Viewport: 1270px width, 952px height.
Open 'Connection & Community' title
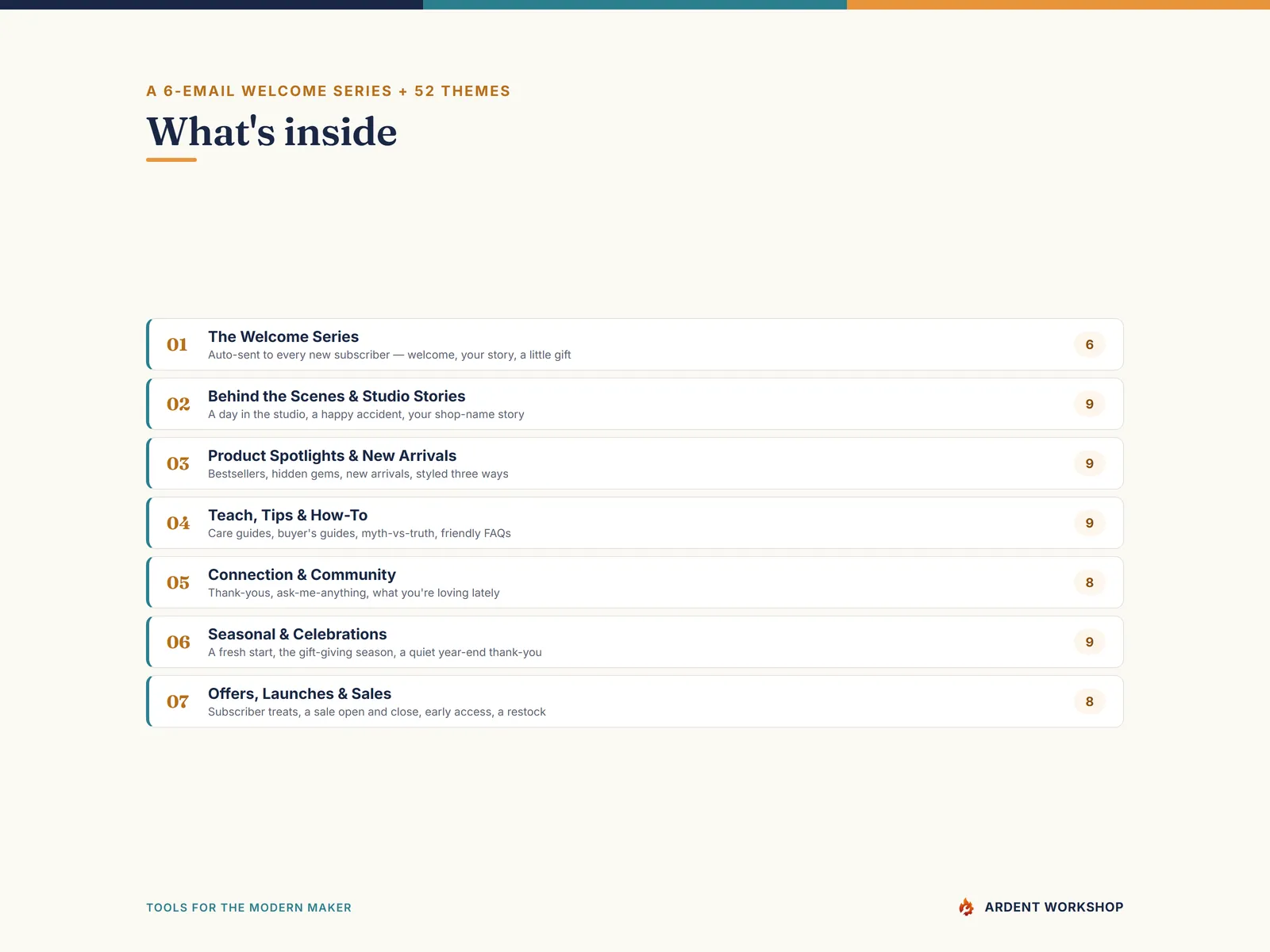point(302,574)
